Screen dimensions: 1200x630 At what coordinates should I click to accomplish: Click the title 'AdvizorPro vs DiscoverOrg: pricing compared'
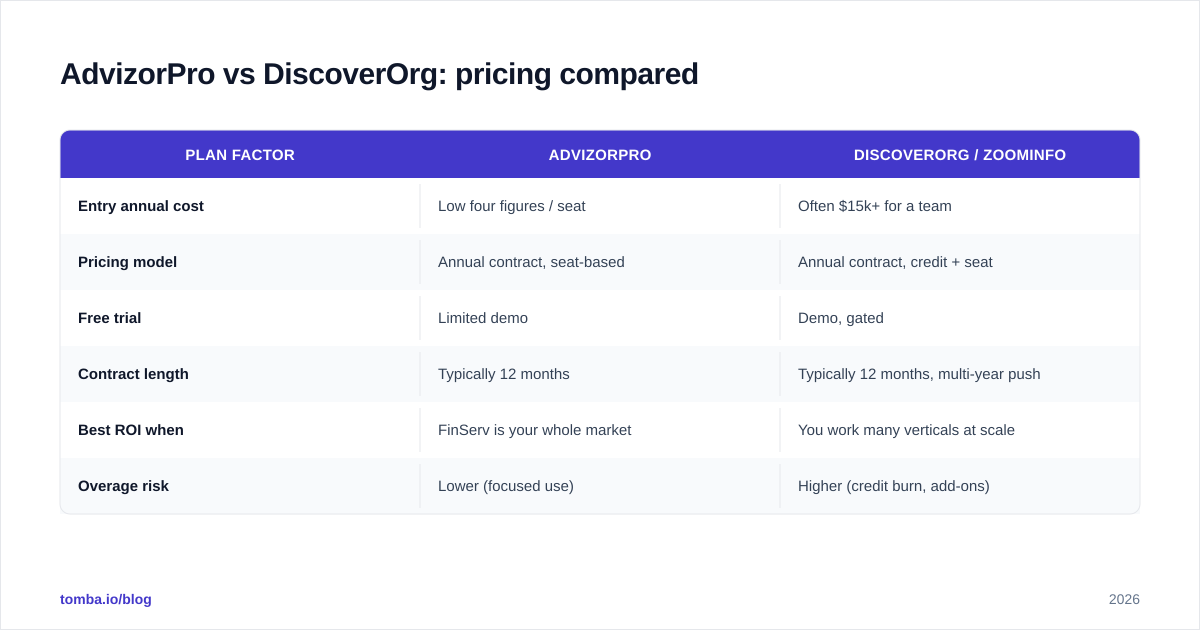coord(379,74)
